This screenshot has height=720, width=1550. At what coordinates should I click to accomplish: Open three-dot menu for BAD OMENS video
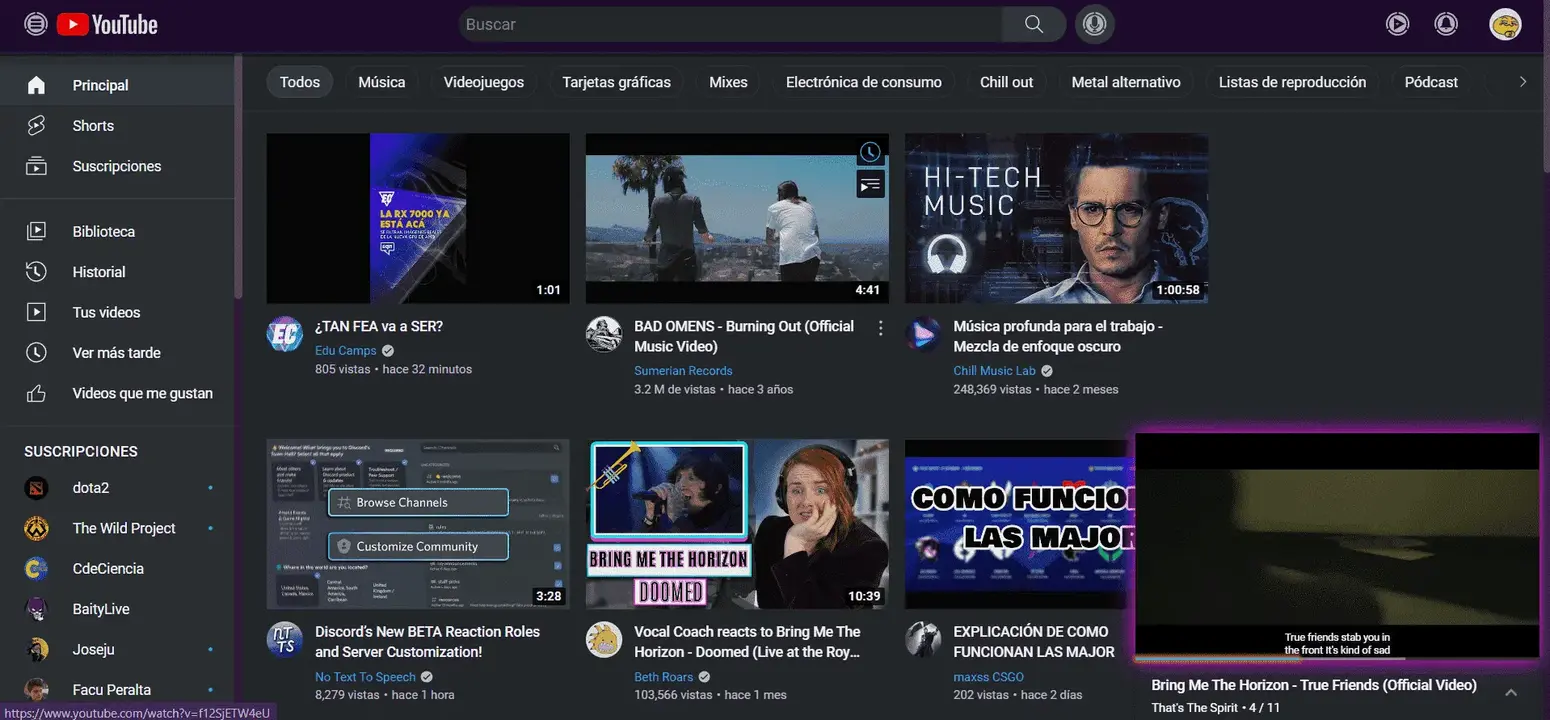881,328
